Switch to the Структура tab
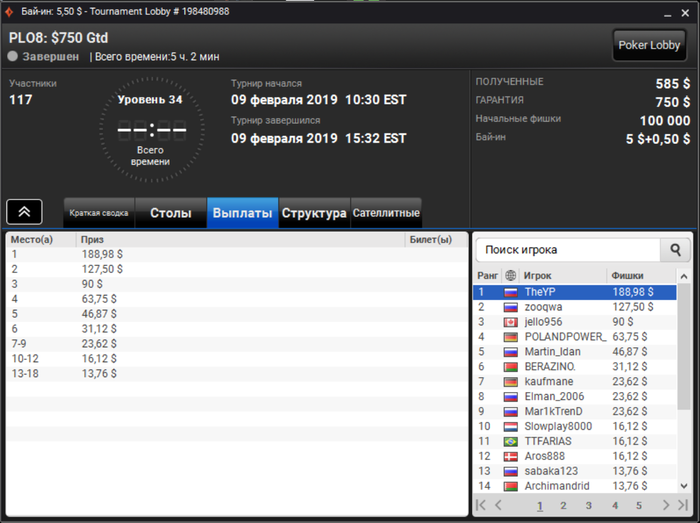Image resolution: width=700 pixels, height=523 pixels. pyautogui.click(x=314, y=213)
